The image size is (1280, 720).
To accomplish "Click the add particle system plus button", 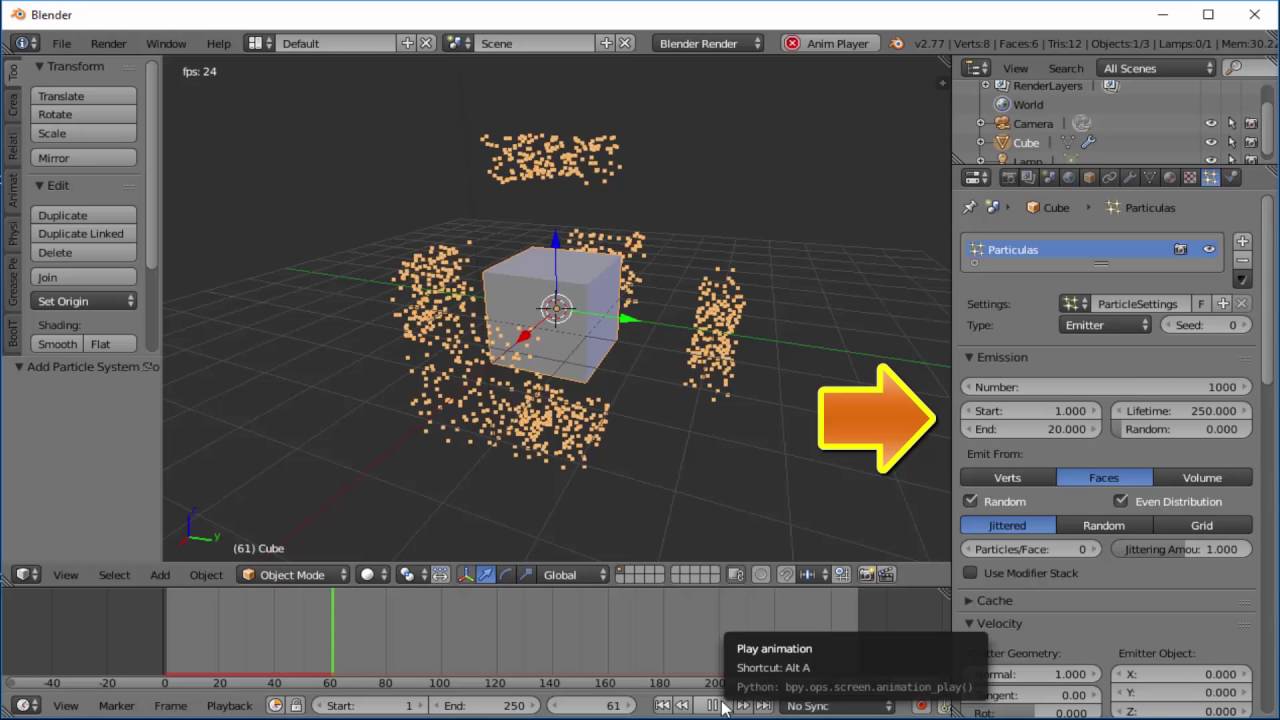I will coord(1242,242).
